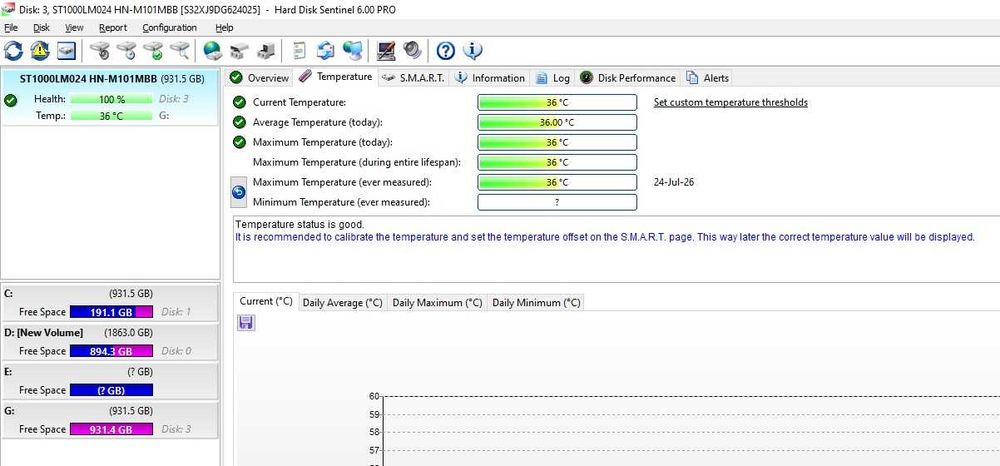
Task: Click the 'Maximum Temperature (during entire lifespan):' label
Action: tap(357, 162)
